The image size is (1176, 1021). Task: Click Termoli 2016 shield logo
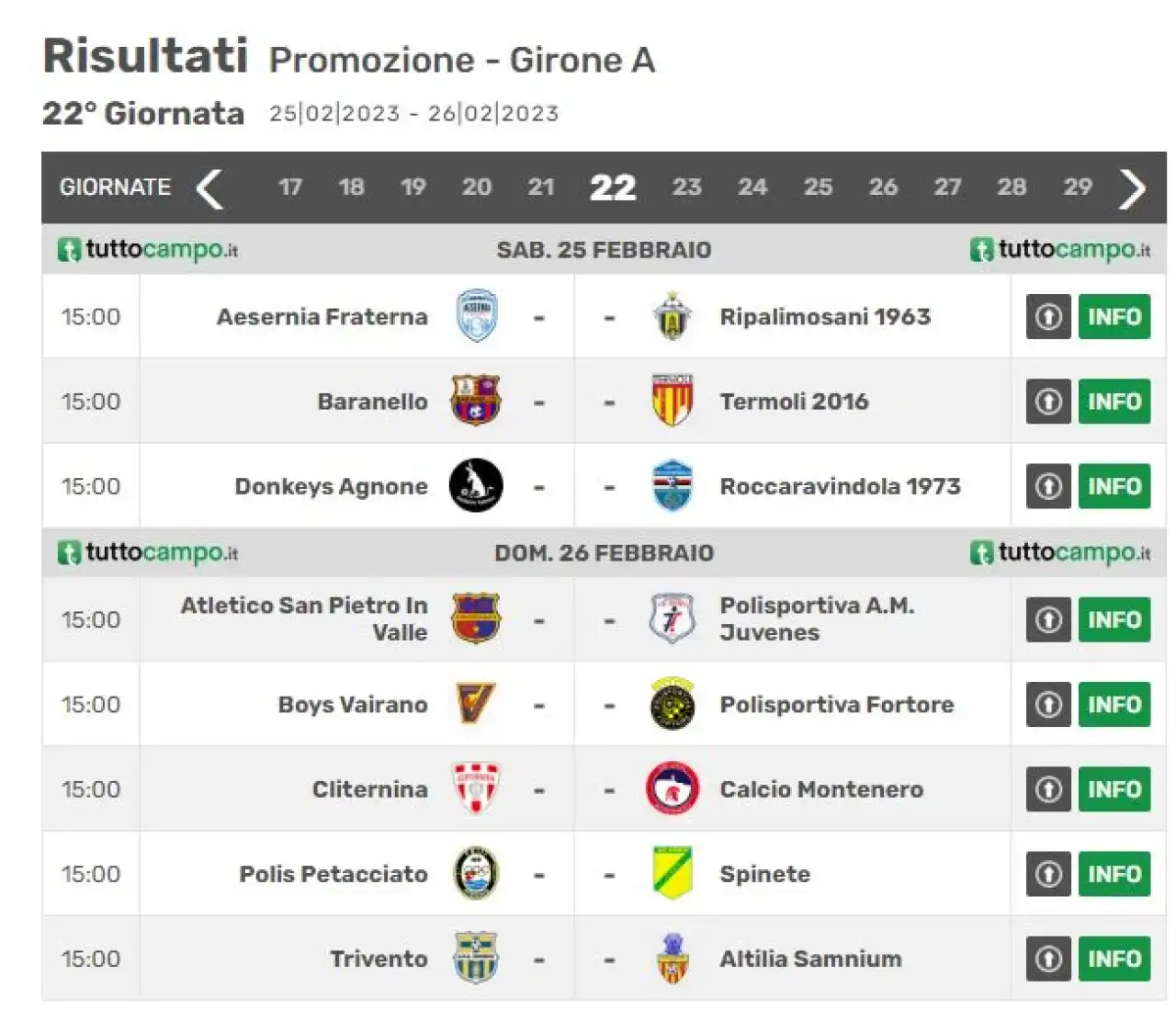click(x=672, y=402)
